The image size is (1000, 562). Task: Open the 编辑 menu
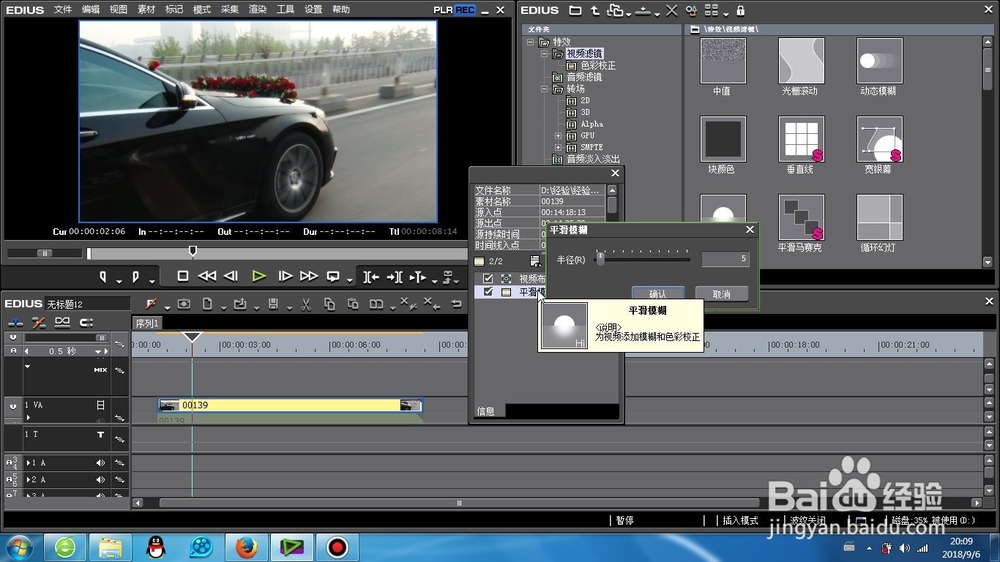click(x=91, y=10)
